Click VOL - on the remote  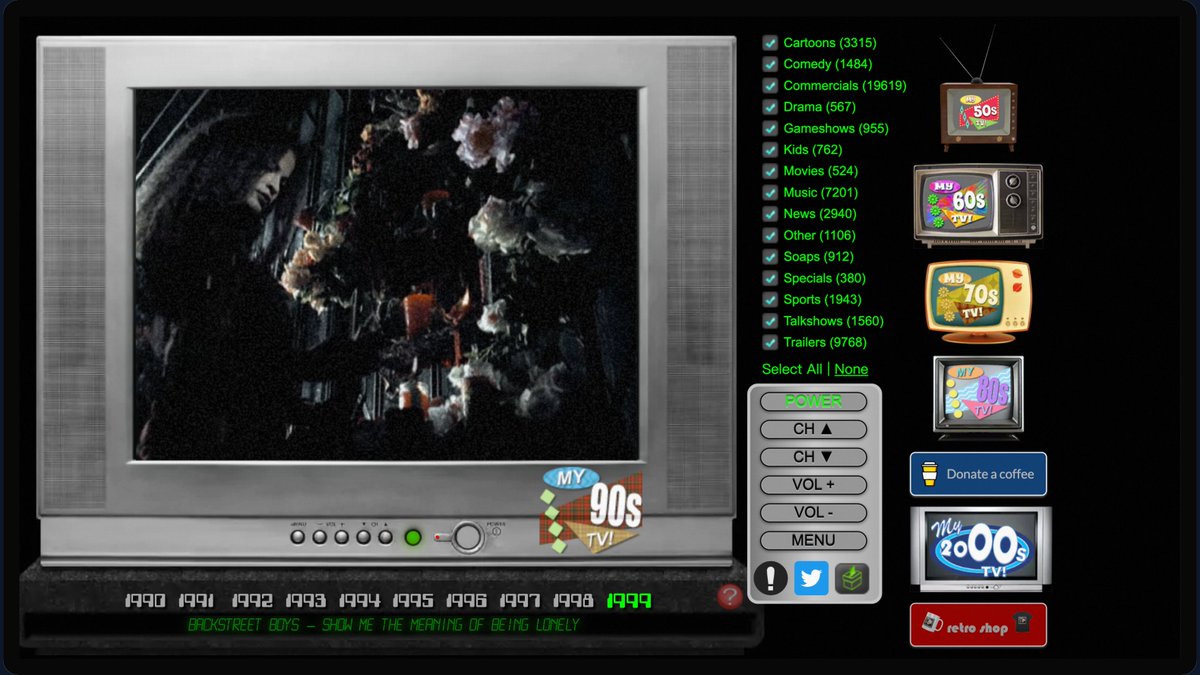813,513
